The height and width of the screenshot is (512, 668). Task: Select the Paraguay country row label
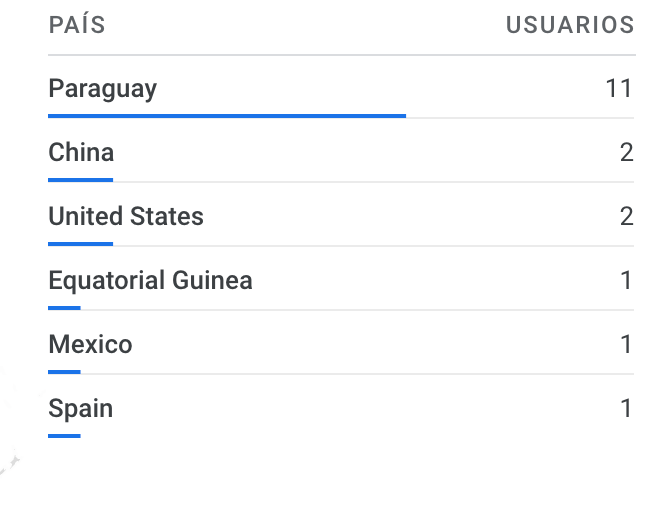click(102, 89)
